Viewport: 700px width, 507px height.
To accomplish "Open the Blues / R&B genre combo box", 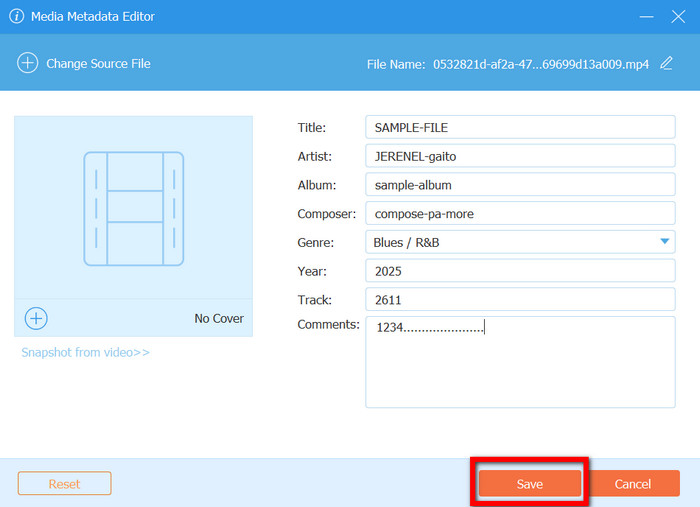I will (x=510, y=242).
